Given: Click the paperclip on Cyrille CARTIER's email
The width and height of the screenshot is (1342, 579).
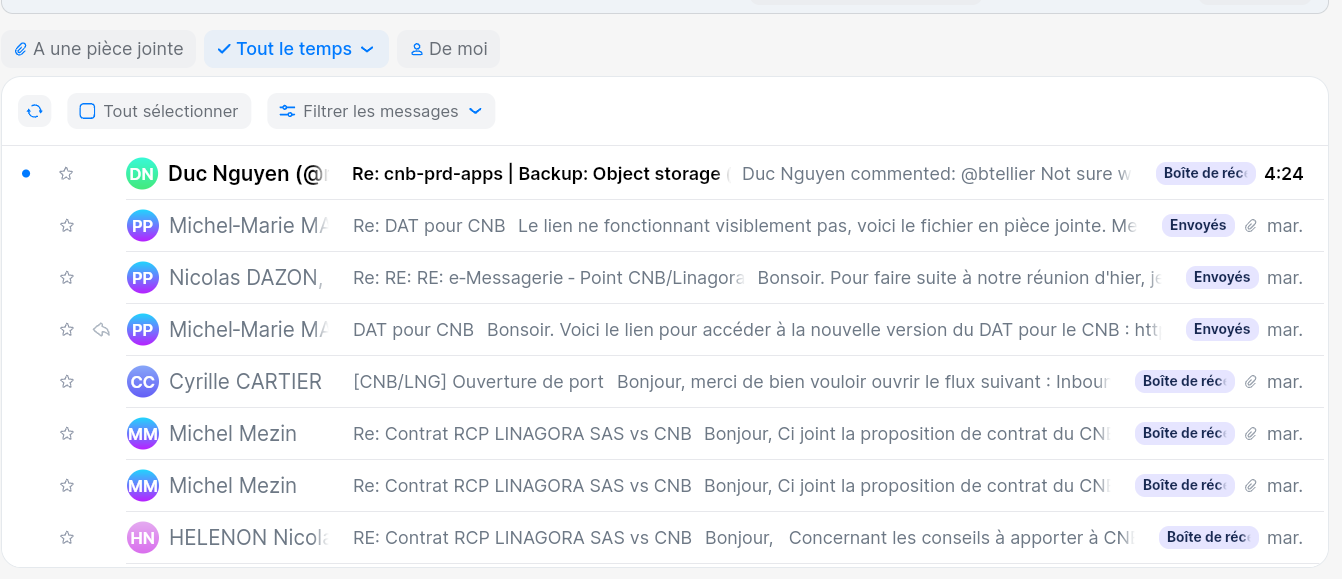Looking at the screenshot, I should click(1251, 381).
